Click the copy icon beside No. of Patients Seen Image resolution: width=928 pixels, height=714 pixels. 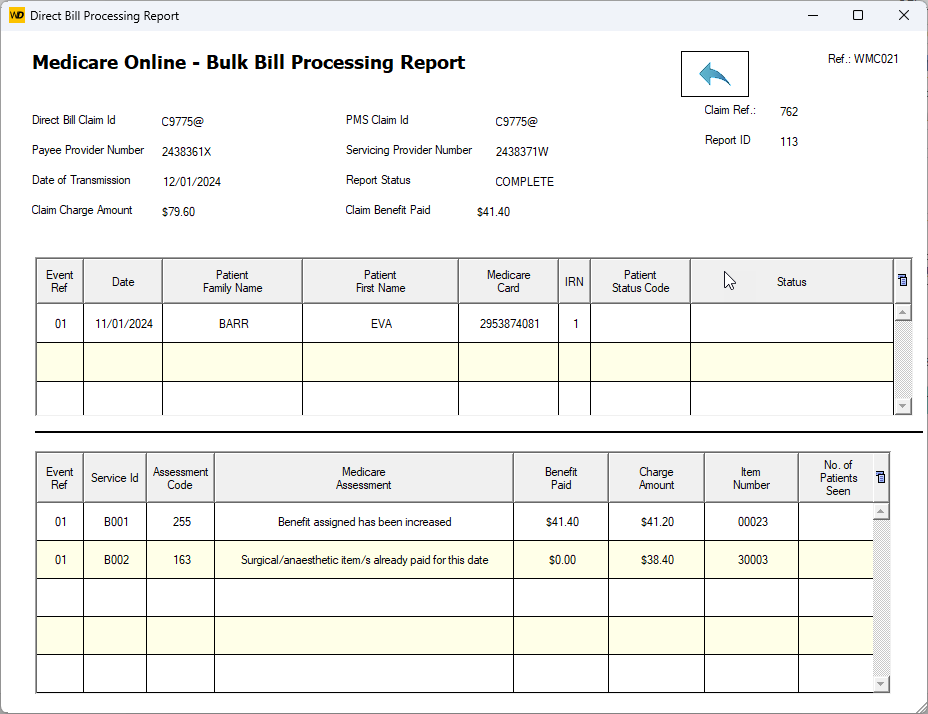(881, 477)
